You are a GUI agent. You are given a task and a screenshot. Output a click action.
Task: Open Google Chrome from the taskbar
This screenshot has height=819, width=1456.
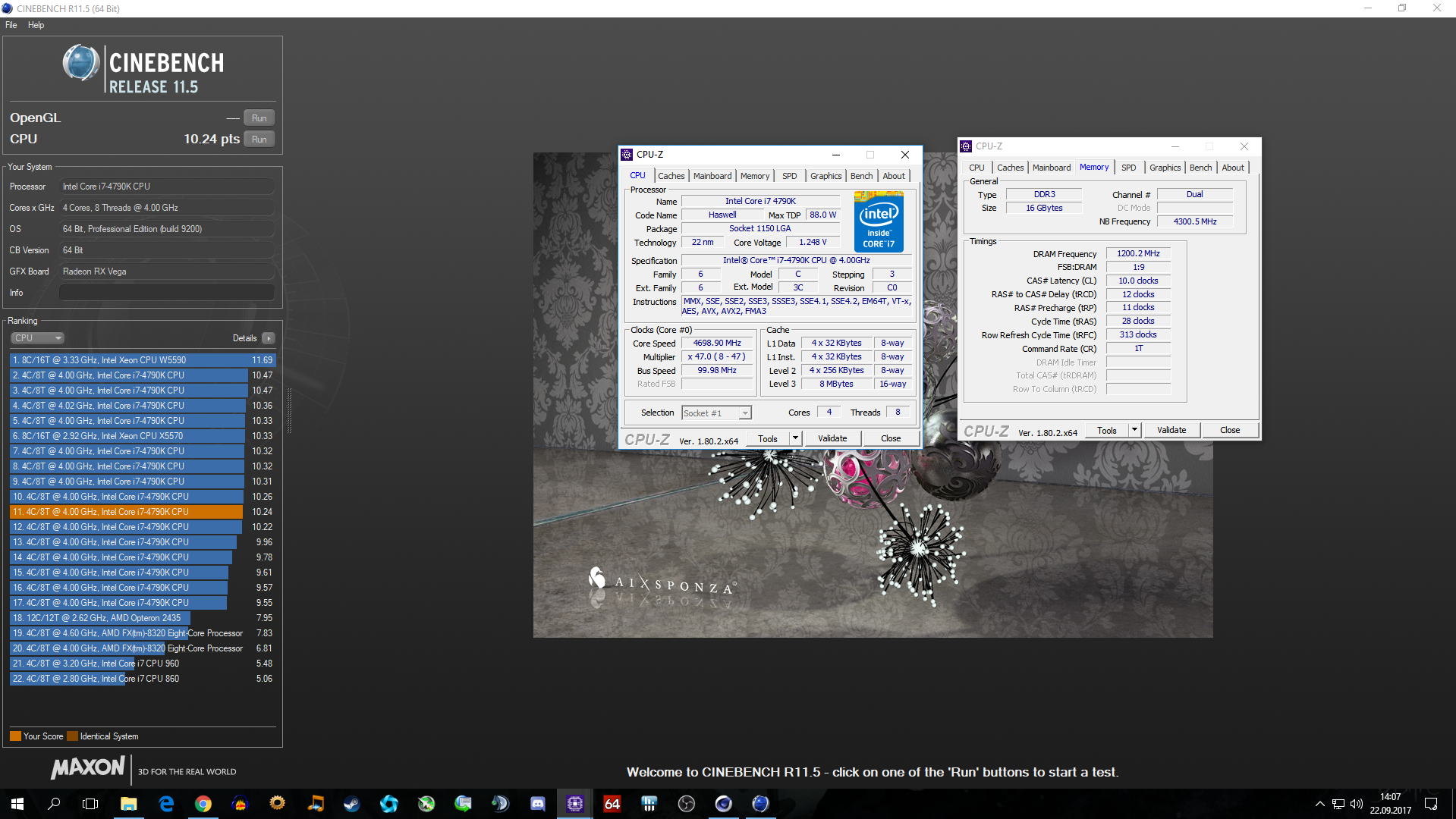[x=203, y=803]
